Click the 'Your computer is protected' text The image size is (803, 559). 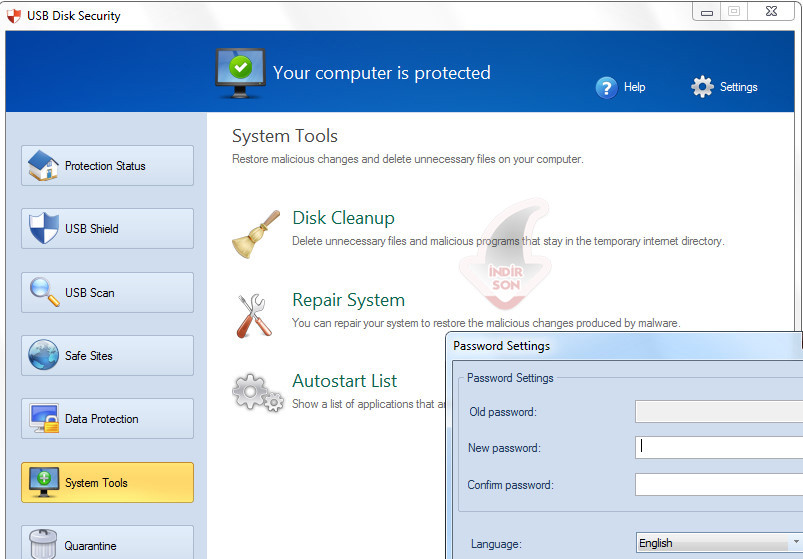tap(382, 73)
